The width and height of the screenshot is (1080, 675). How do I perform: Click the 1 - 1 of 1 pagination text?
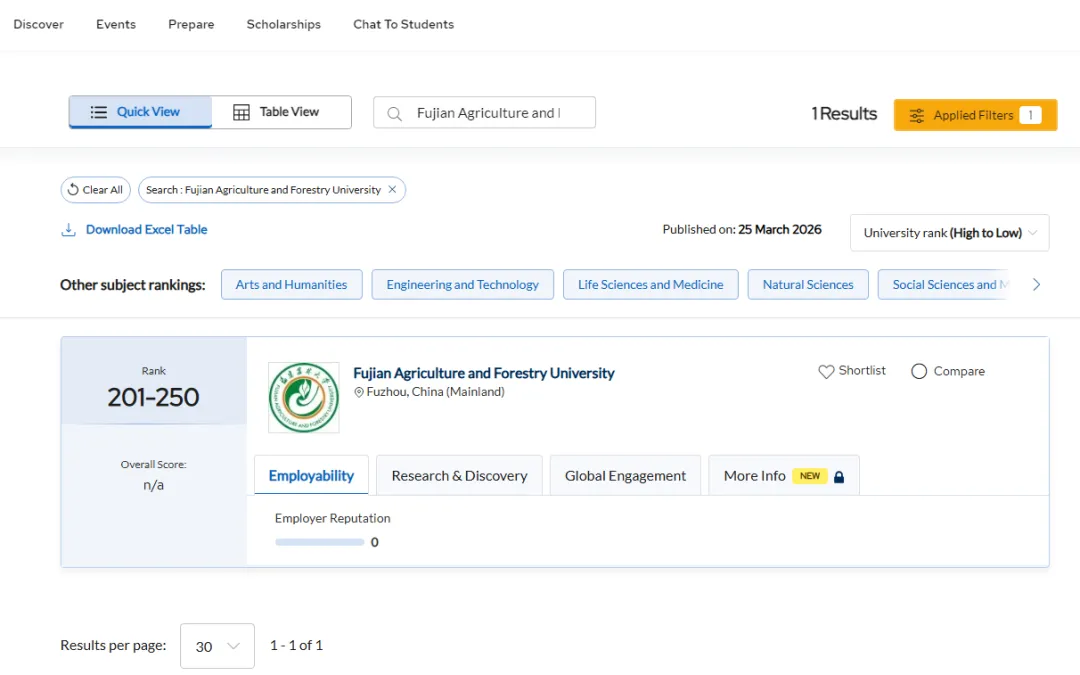[x=296, y=645]
